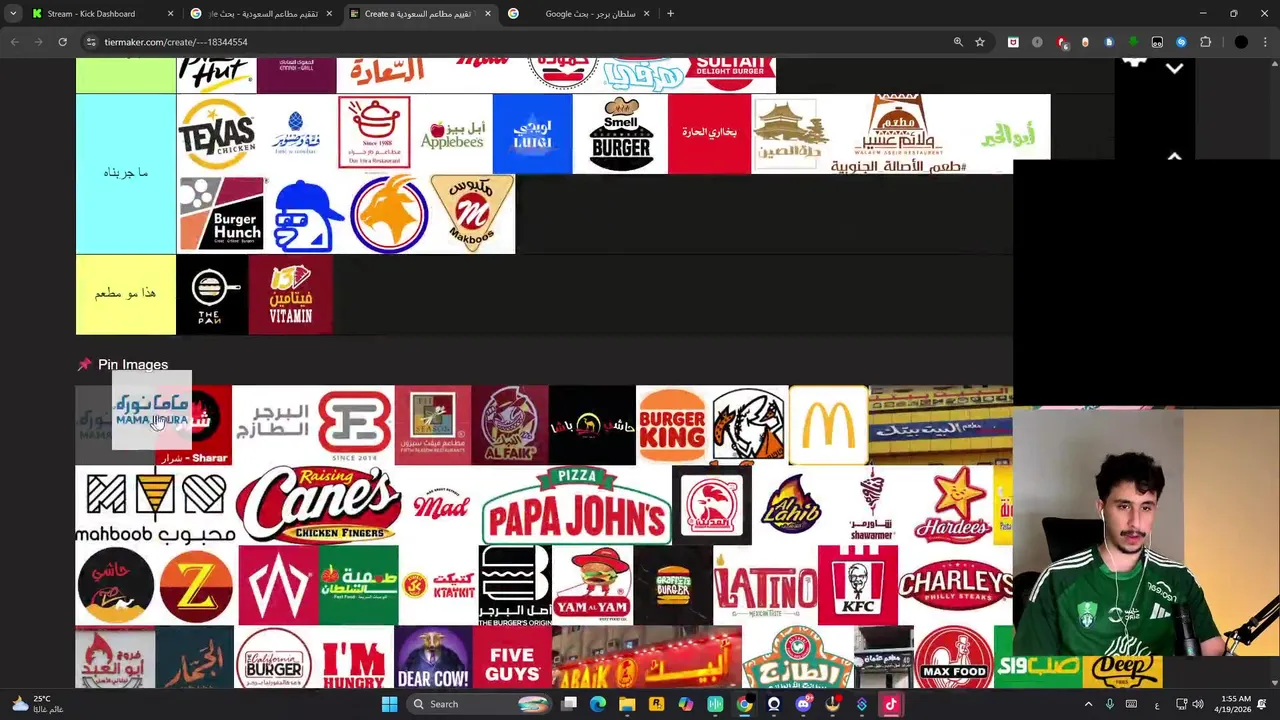This screenshot has width=1280, height=720.
Task: Pick the Mad logo tile
Action: (440, 505)
